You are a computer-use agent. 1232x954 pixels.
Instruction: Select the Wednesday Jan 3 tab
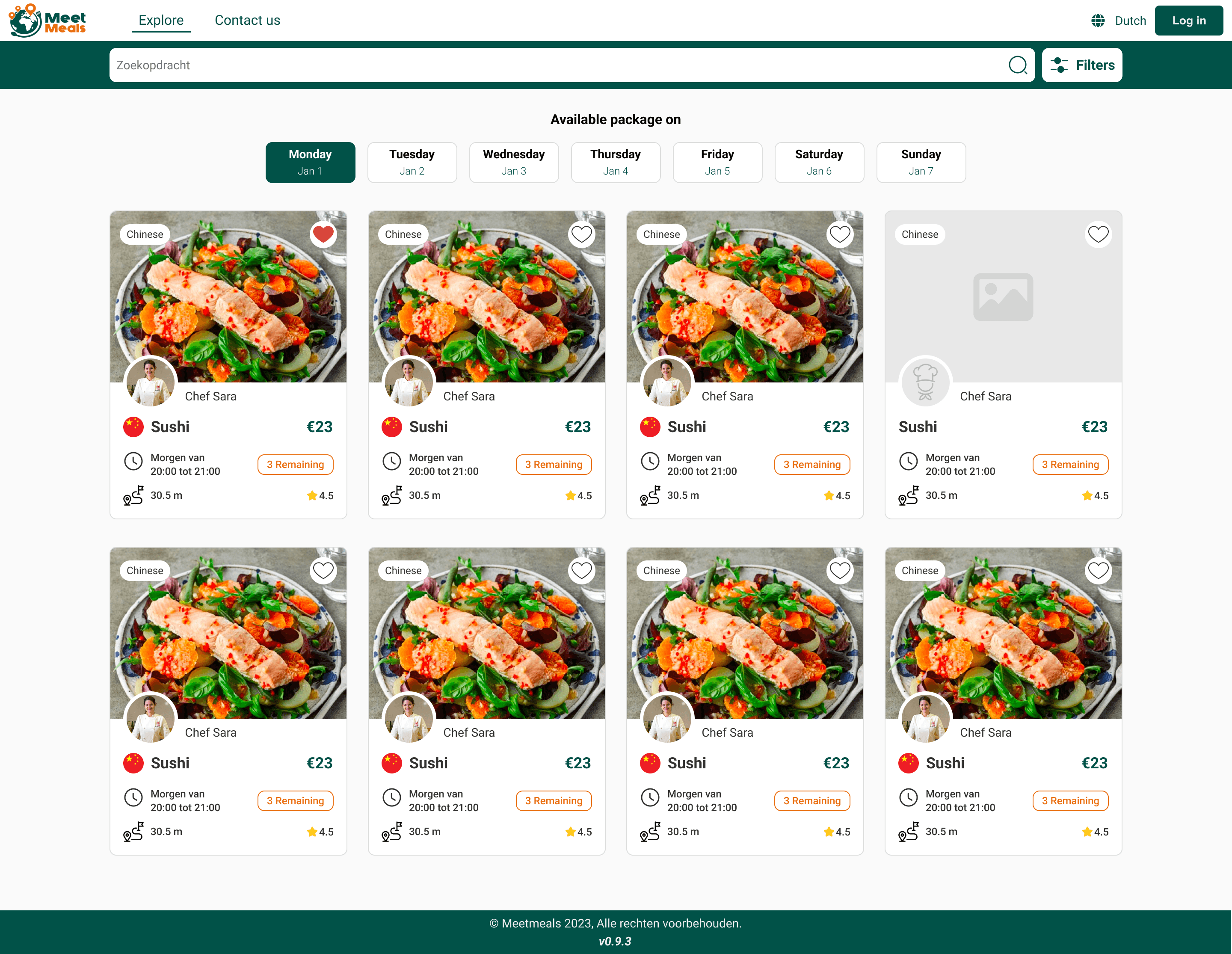click(513, 162)
